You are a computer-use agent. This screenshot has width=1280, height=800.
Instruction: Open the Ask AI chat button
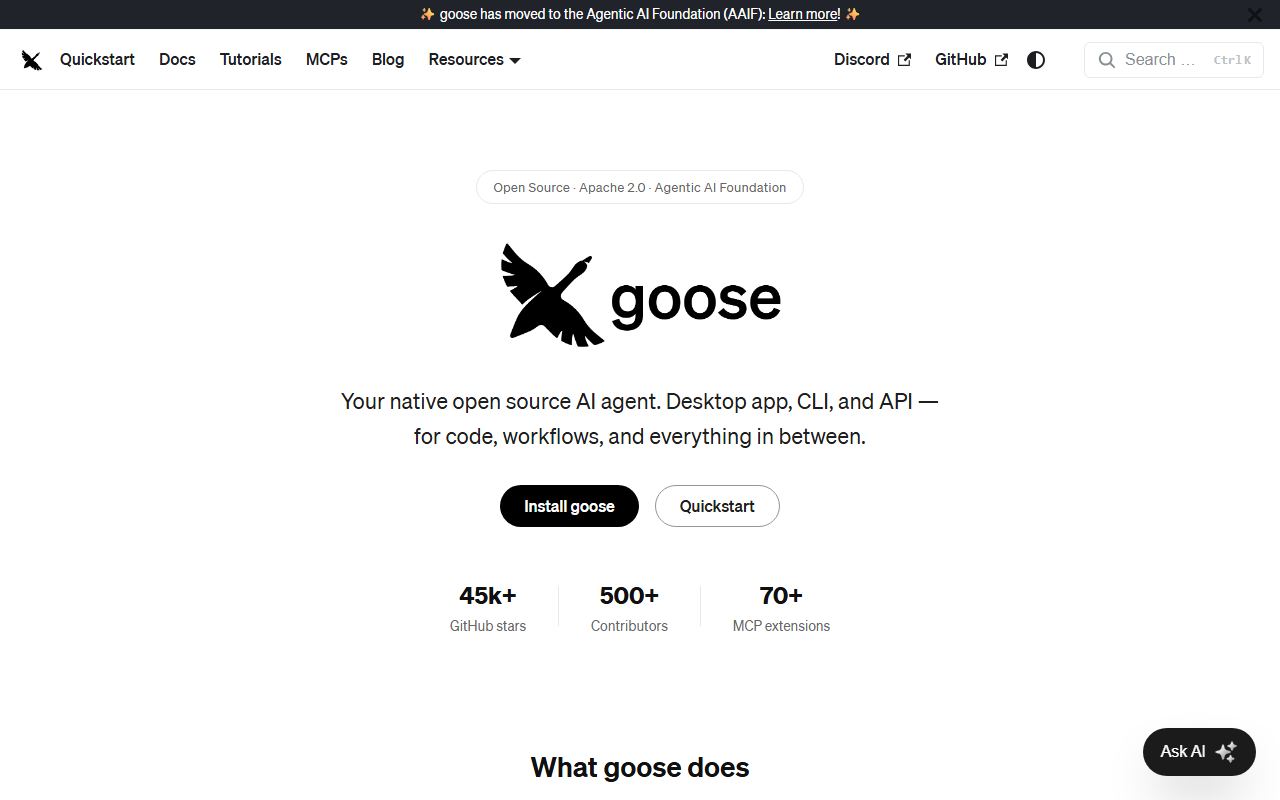pyautogui.click(x=1199, y=752)
